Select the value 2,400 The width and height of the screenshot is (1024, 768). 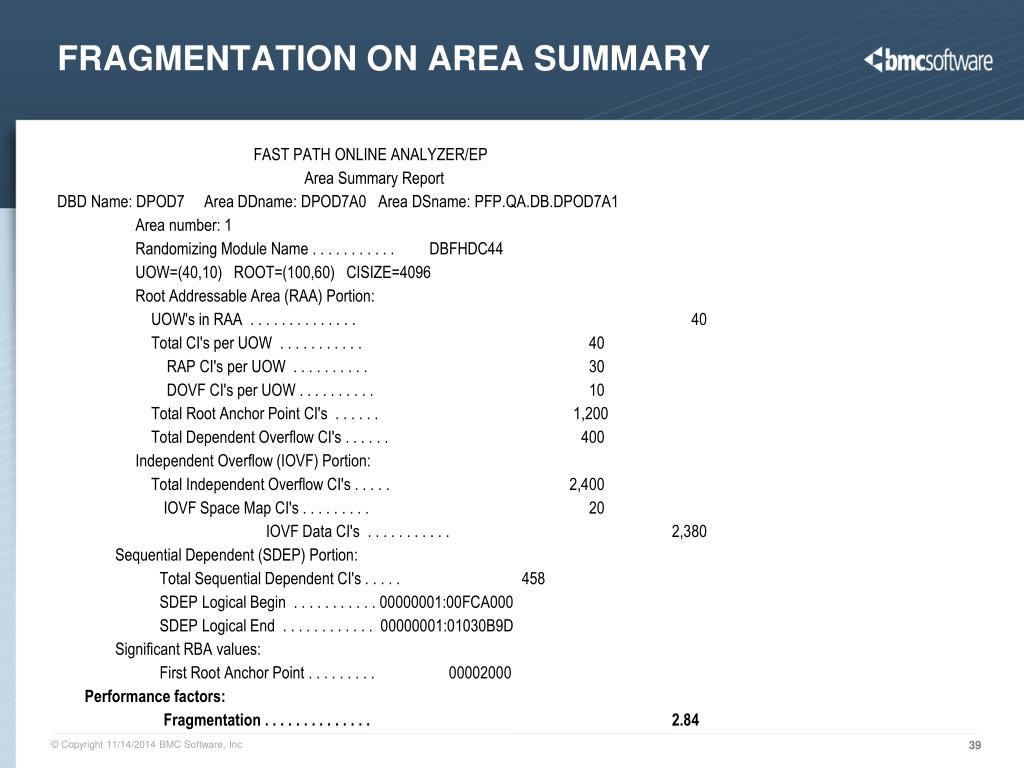586,485
